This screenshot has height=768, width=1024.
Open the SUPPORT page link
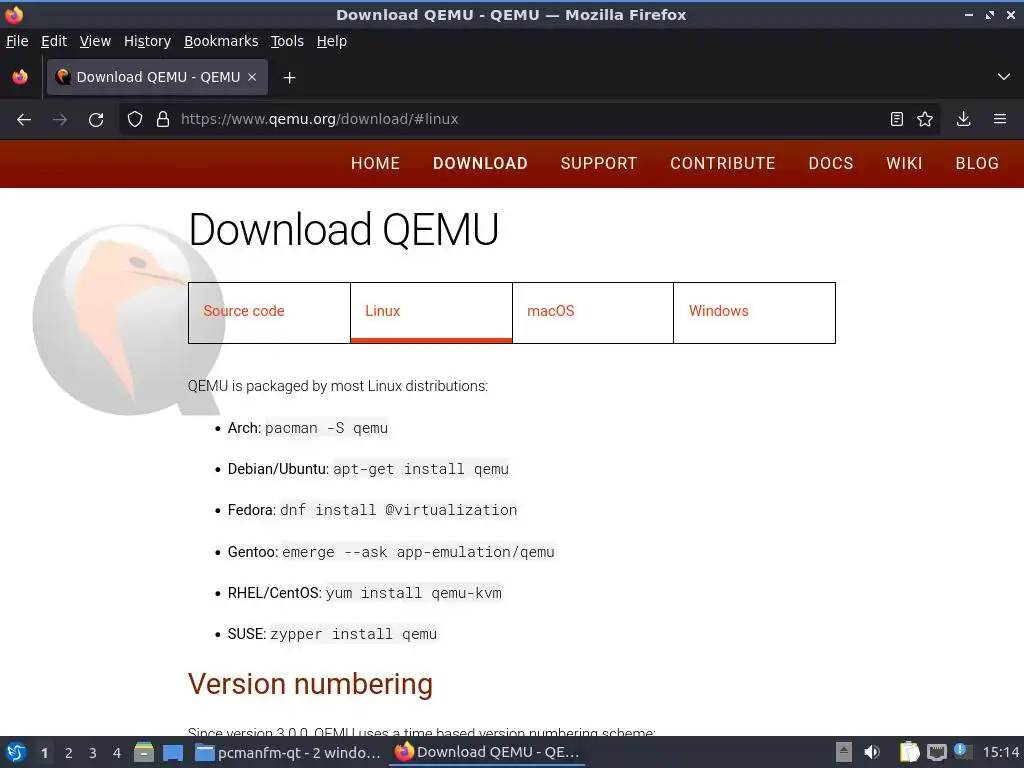[599, 163]
